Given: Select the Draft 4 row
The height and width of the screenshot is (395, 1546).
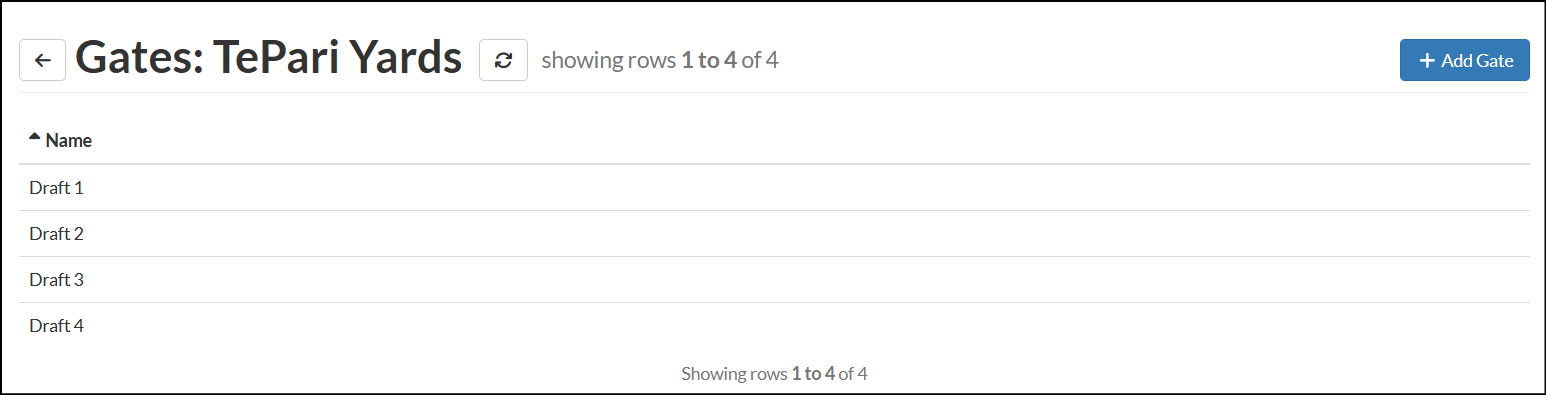Looking at the screenshot, I should pyautogui.click(x=774, y=325).
